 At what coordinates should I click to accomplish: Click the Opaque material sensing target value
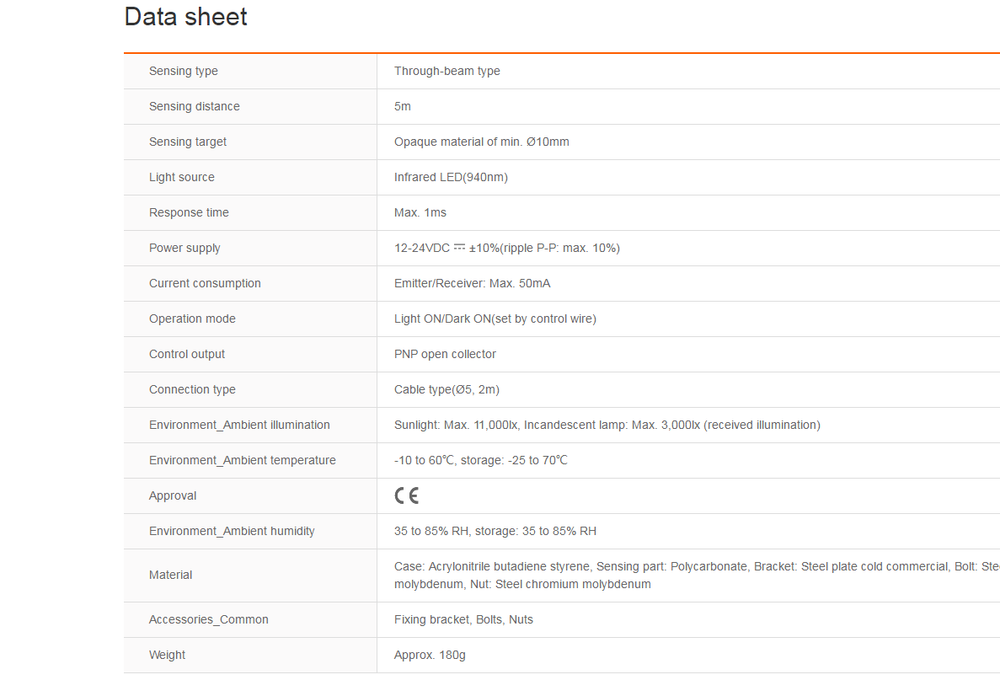481,142
